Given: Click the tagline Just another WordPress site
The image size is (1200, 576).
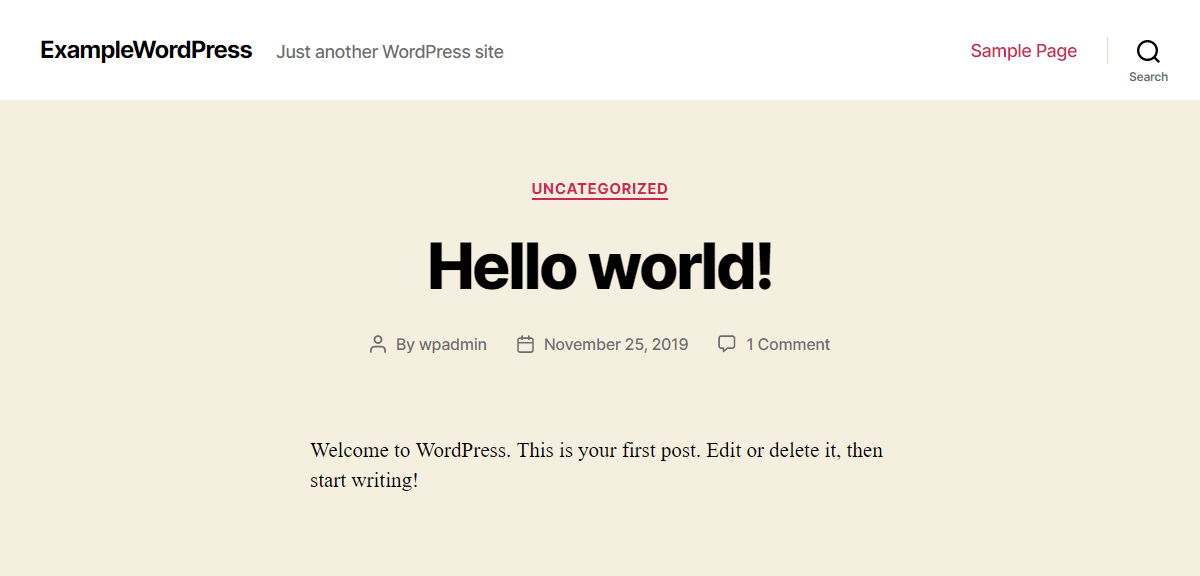Looking at the screenshot, I should [390, 52].
